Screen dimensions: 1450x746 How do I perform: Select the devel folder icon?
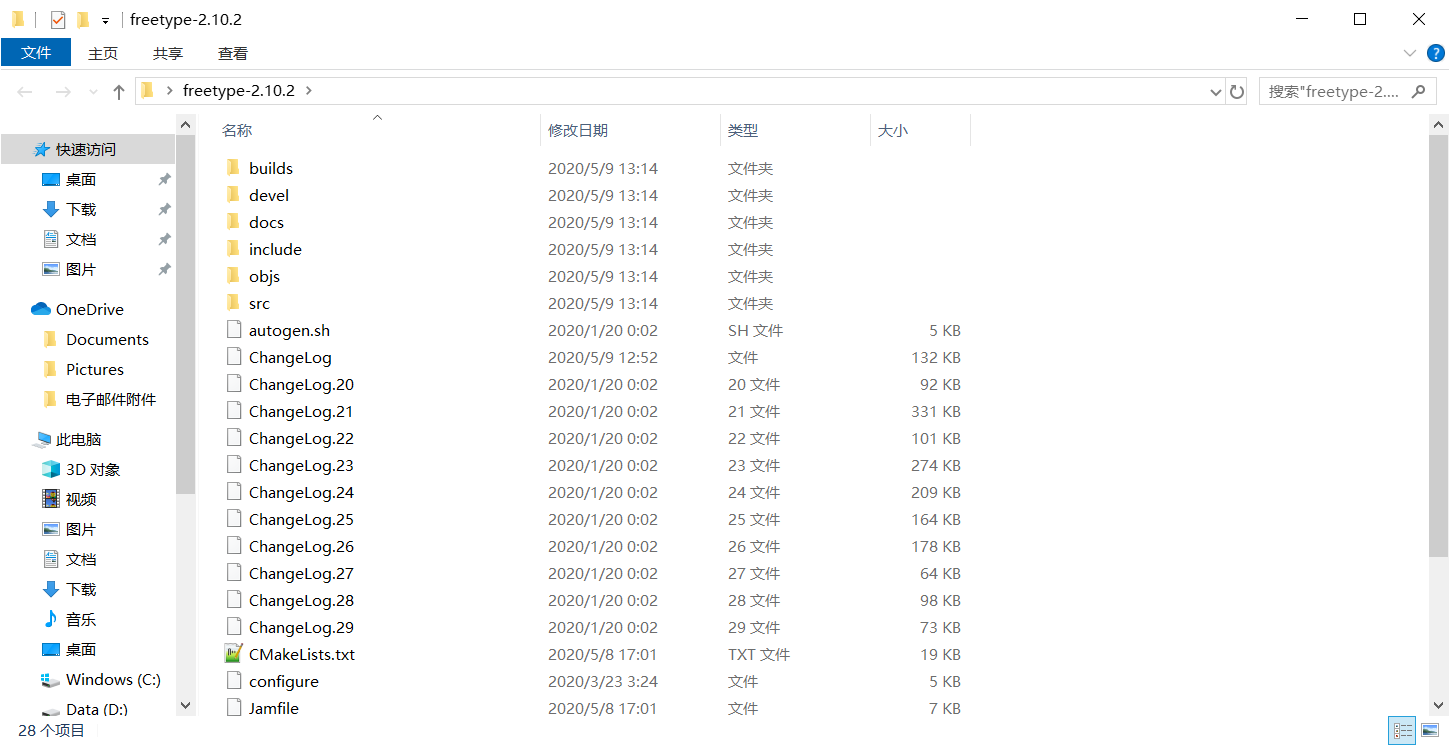tap(233, 195)
